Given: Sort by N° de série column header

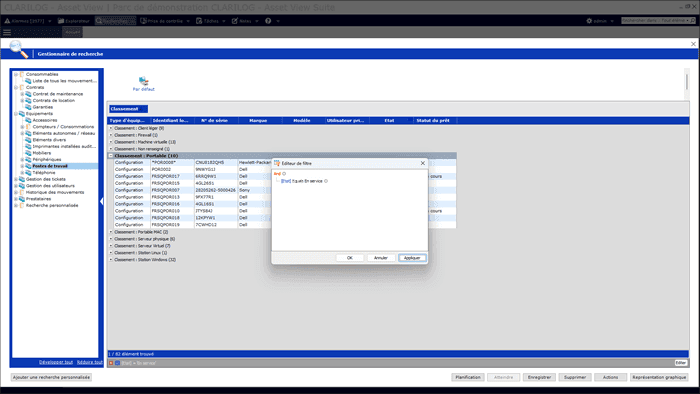Looking at the screenshot, I should 216,120.
